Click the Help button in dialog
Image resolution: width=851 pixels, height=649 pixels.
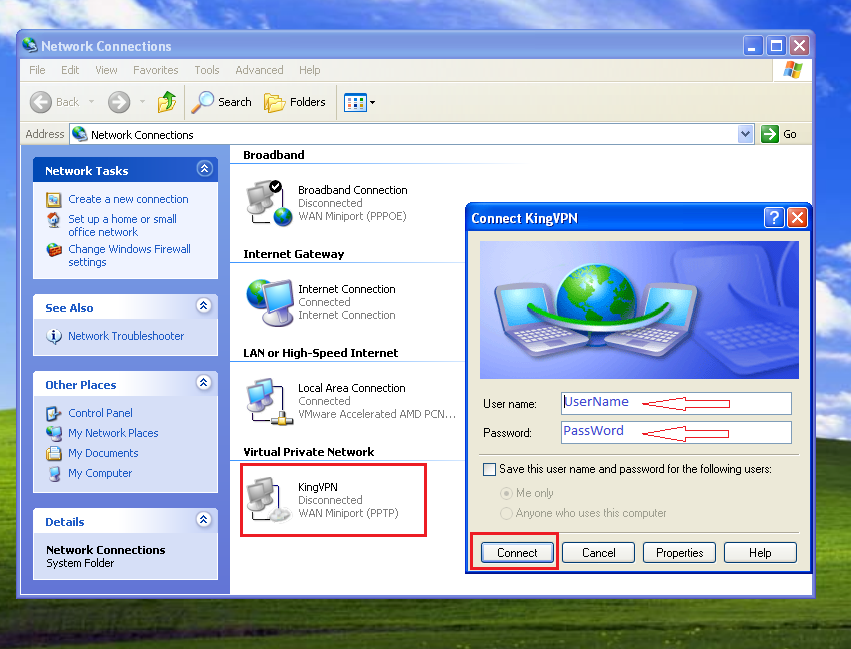tap(760, 552)
